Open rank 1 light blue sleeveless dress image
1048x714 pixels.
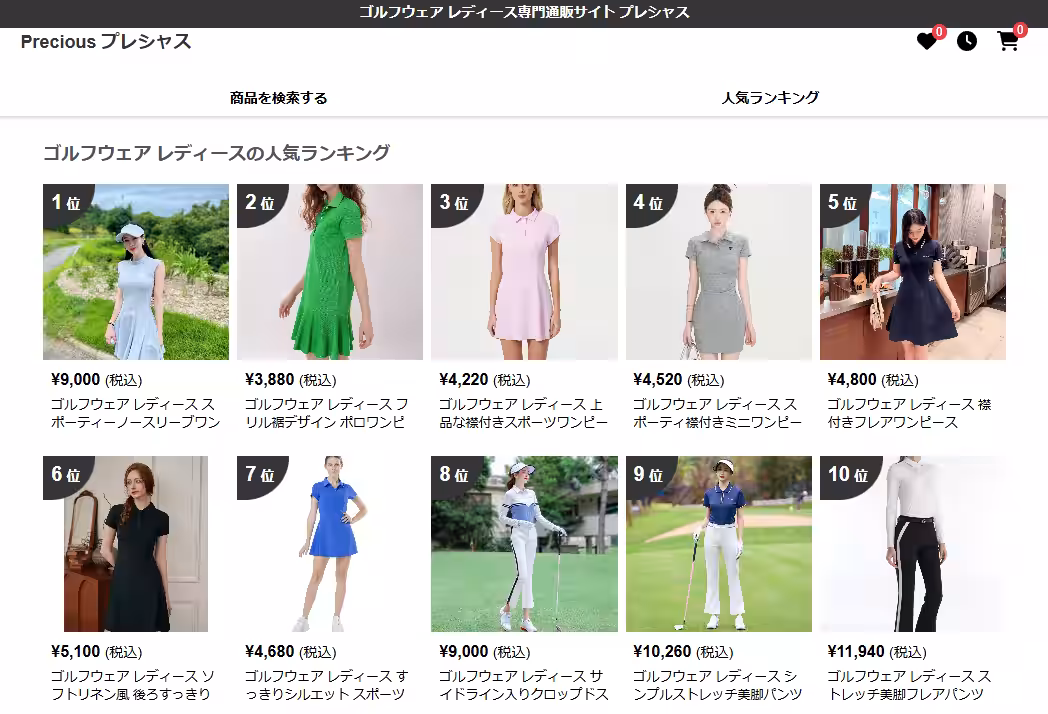(x=136, y=272)
